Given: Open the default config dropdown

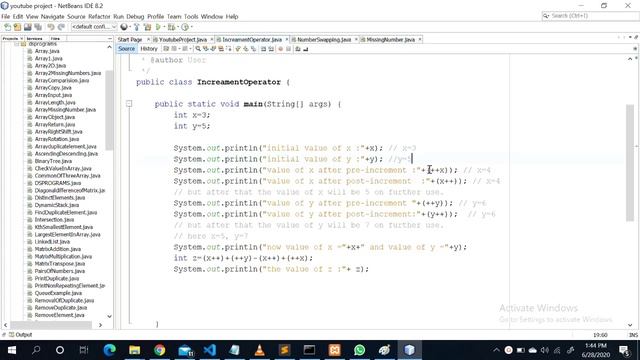Looking at the screenshot, I should point(94,27).
